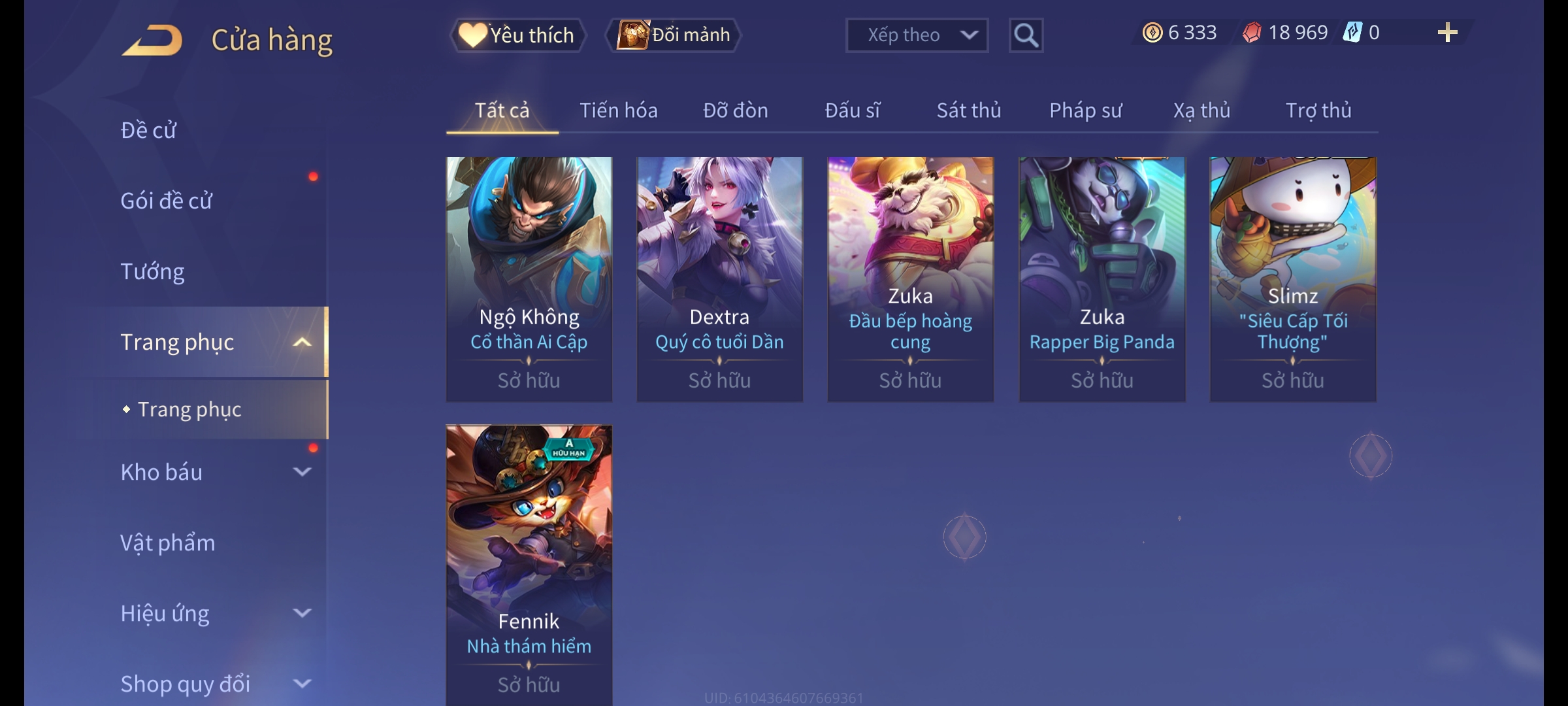The height and width of the screenshot is (706, 1568).
Task: Open Yêu thích heart favorites
Action: coord(517,35)
